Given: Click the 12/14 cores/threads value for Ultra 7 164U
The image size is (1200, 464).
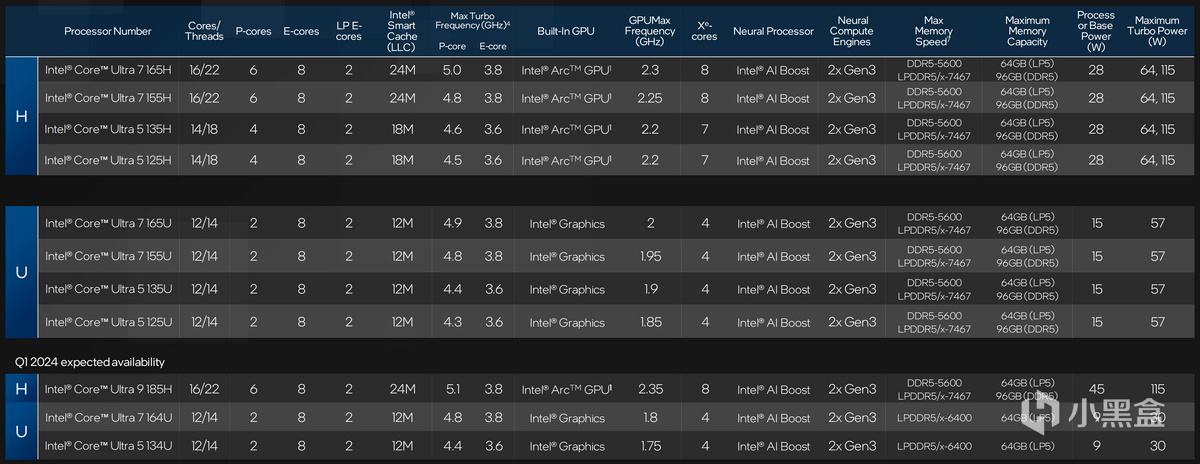Looking at the screenshot, I should point(205,418).
